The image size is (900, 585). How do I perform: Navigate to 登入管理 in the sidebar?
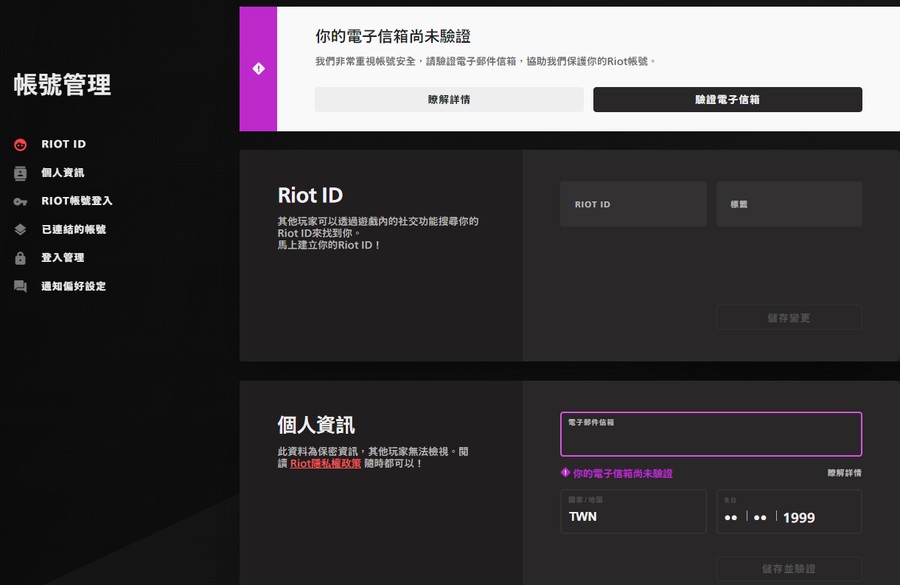coord(63,258)
